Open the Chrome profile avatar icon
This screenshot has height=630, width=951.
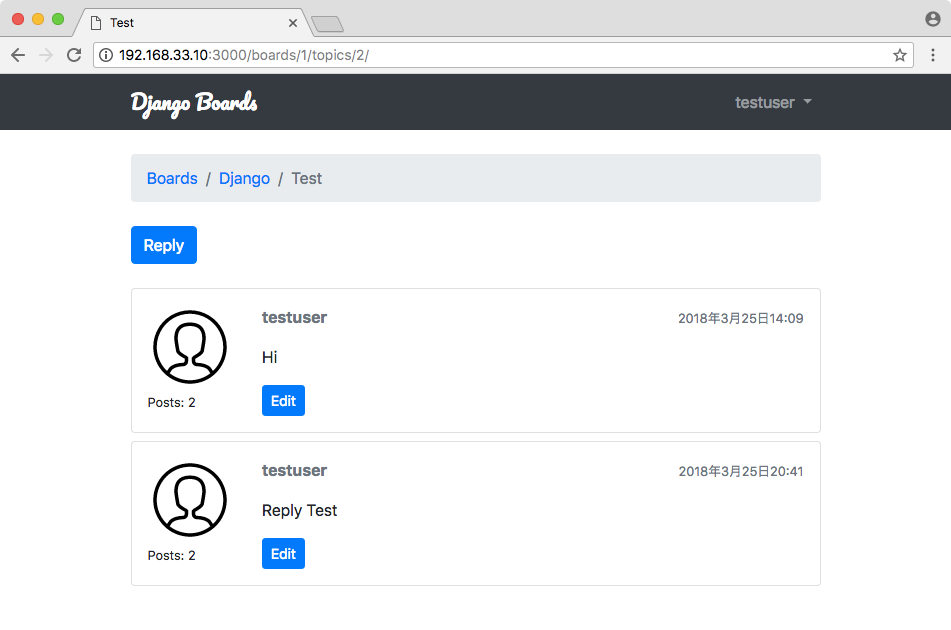pos(933,19)
